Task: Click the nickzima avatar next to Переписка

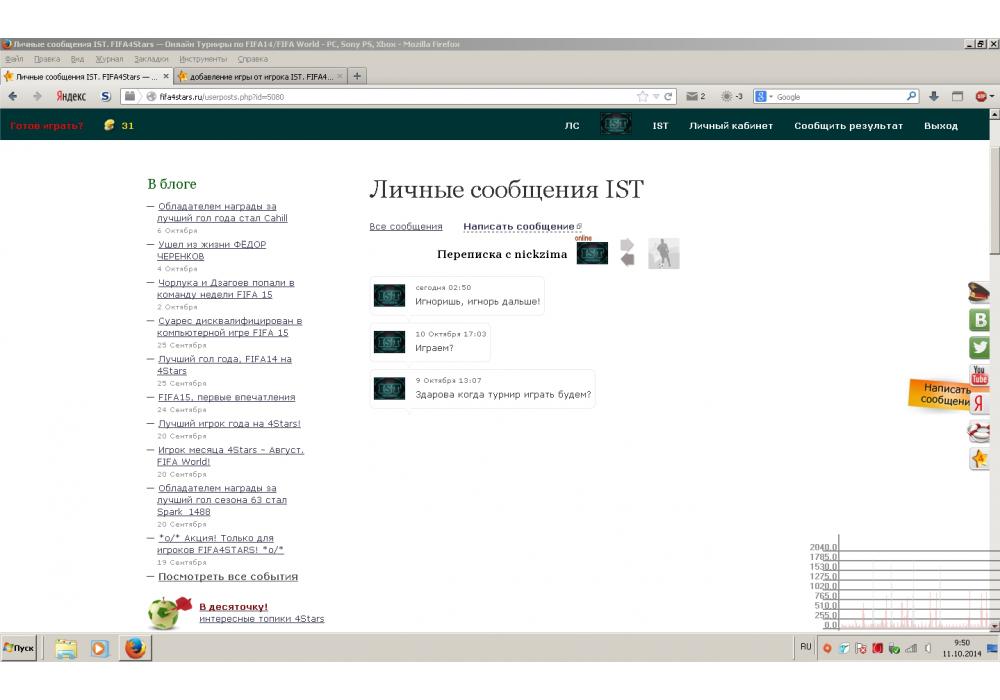Action: point(592,253)
